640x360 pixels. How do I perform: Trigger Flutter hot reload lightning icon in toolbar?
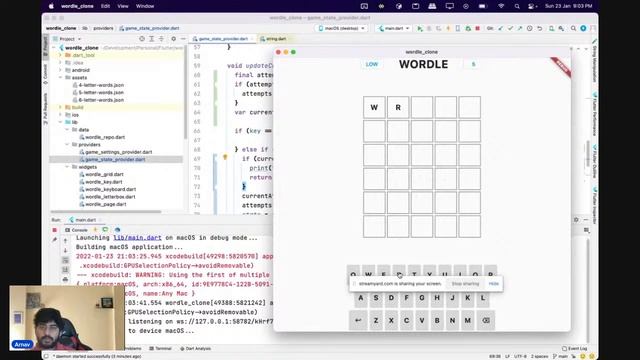tap(448, 29)
